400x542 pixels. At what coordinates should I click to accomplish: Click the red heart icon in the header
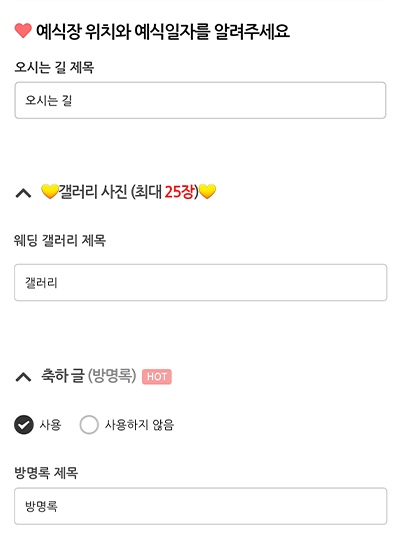(23, 30)
